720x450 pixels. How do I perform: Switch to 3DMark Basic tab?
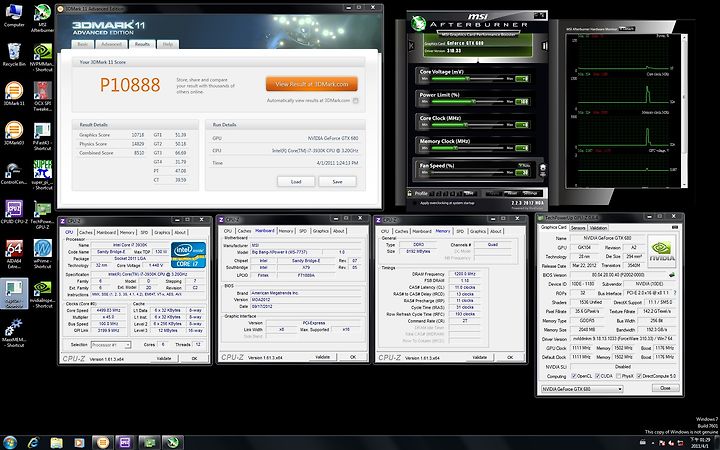(83, 44)
